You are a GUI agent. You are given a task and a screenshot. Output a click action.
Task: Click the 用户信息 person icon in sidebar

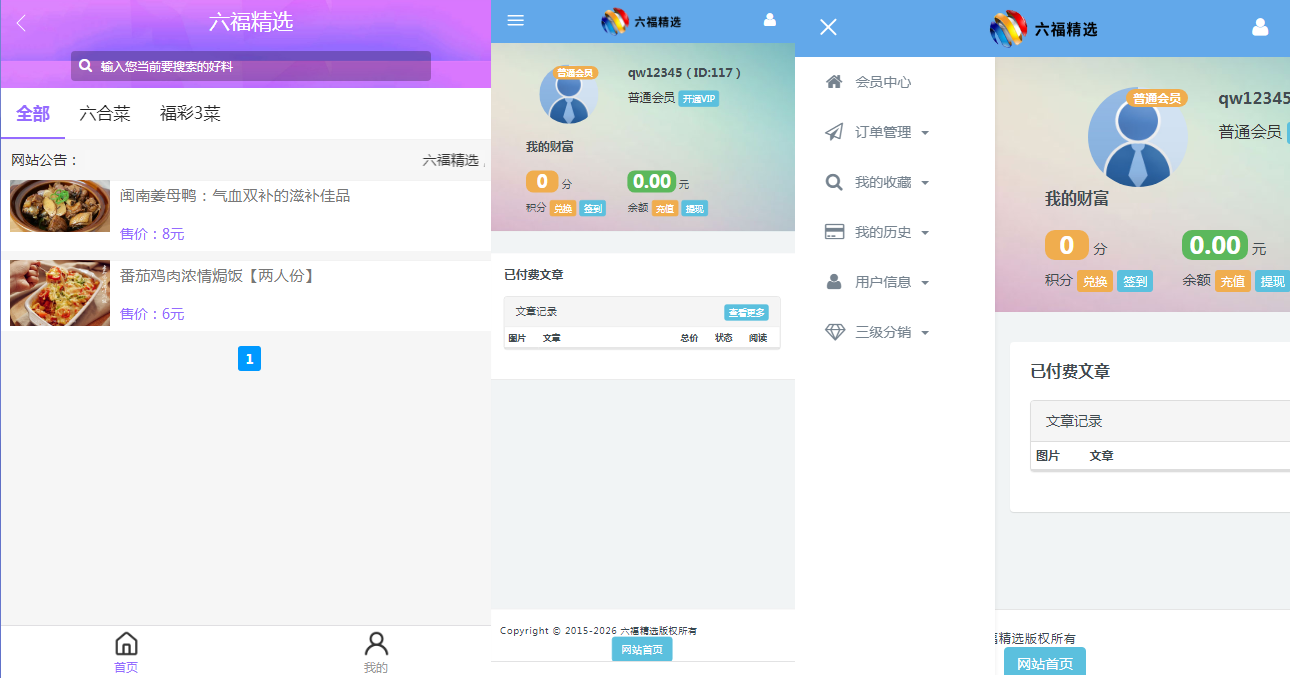834,282
